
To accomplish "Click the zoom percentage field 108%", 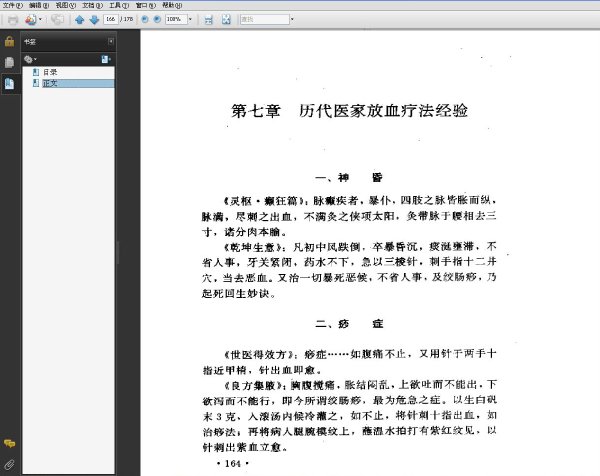I will pyautogui.click(x=176, y=19).
